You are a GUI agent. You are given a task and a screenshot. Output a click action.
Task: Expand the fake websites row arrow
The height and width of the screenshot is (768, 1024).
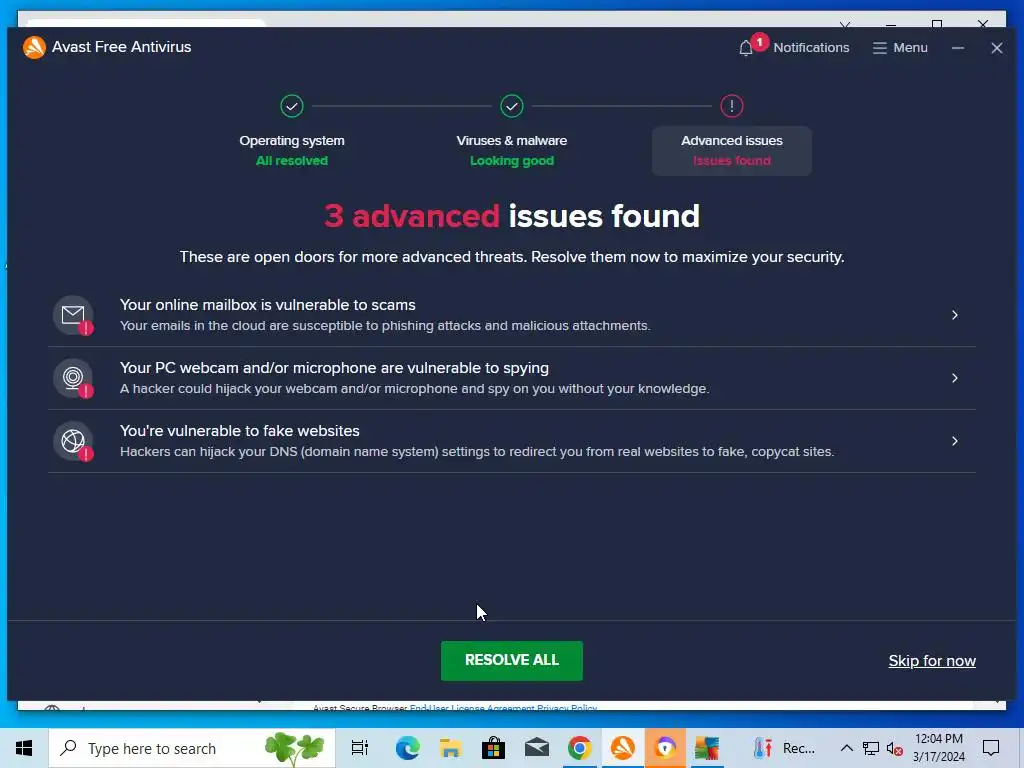pos(955,441)
